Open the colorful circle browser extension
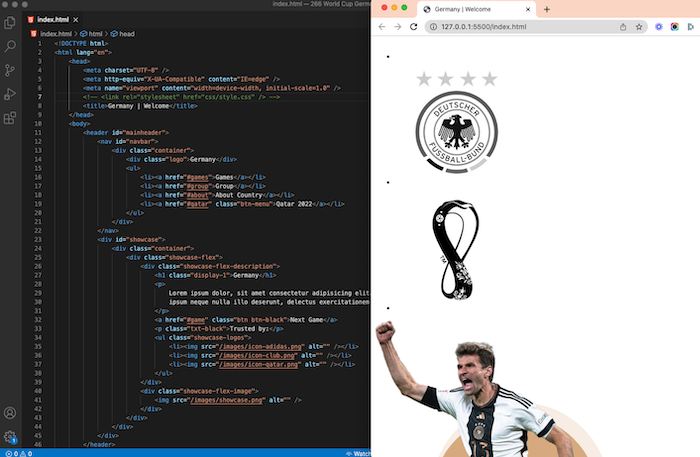The width and height of the screenshot is (700, 457). click(x=675, y=27)
